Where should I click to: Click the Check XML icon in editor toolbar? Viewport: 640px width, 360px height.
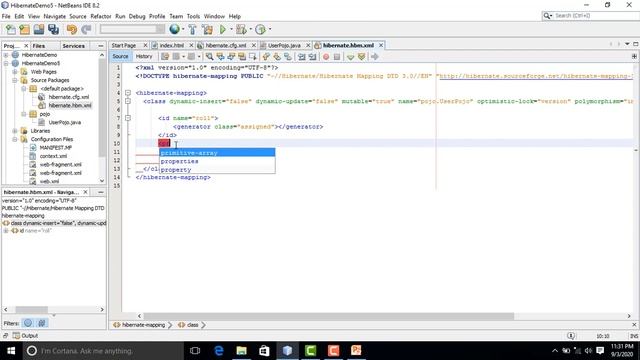click(x=350, y=57)
